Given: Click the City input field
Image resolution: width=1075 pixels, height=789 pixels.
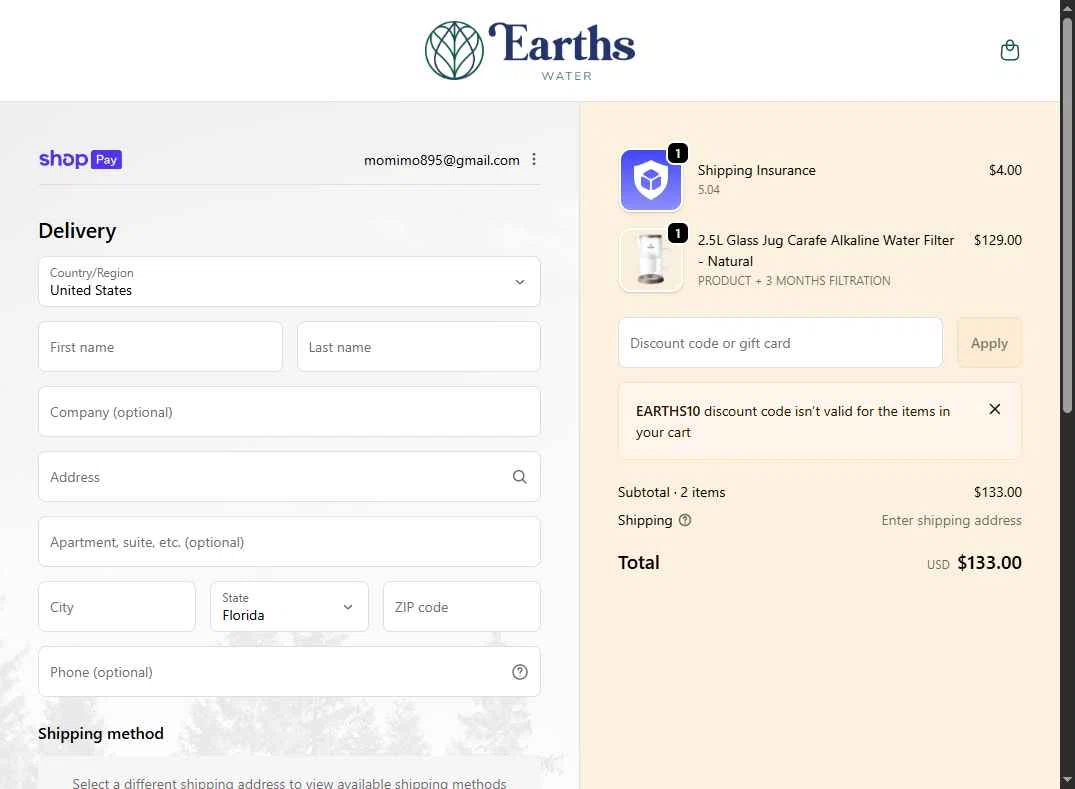Looking at the screenshot, I should [117, 607].
